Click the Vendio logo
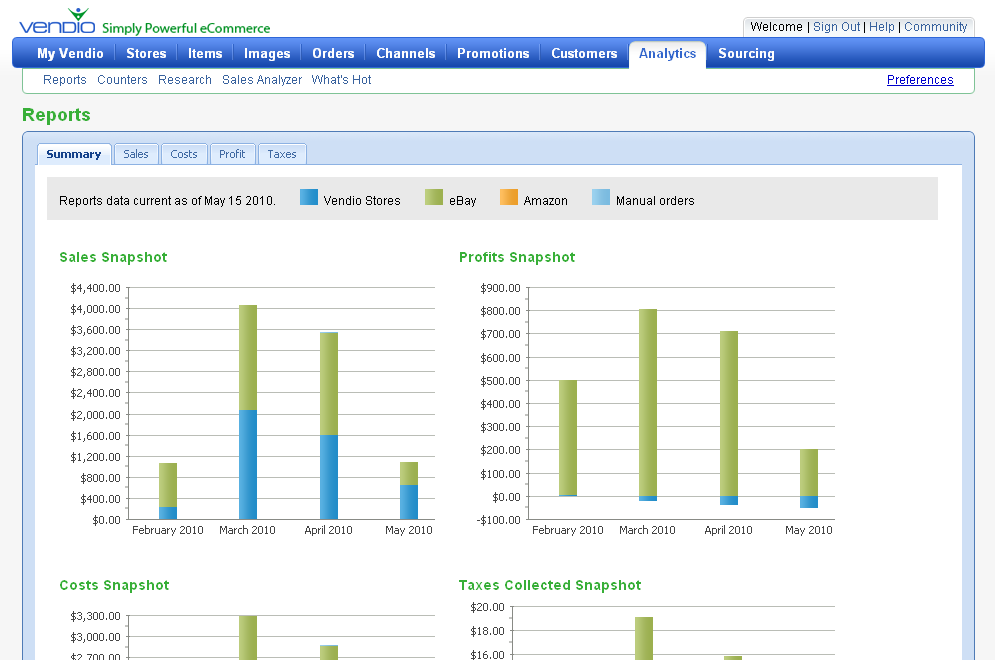This screenshot has height=660, width=995. point(57,22)
